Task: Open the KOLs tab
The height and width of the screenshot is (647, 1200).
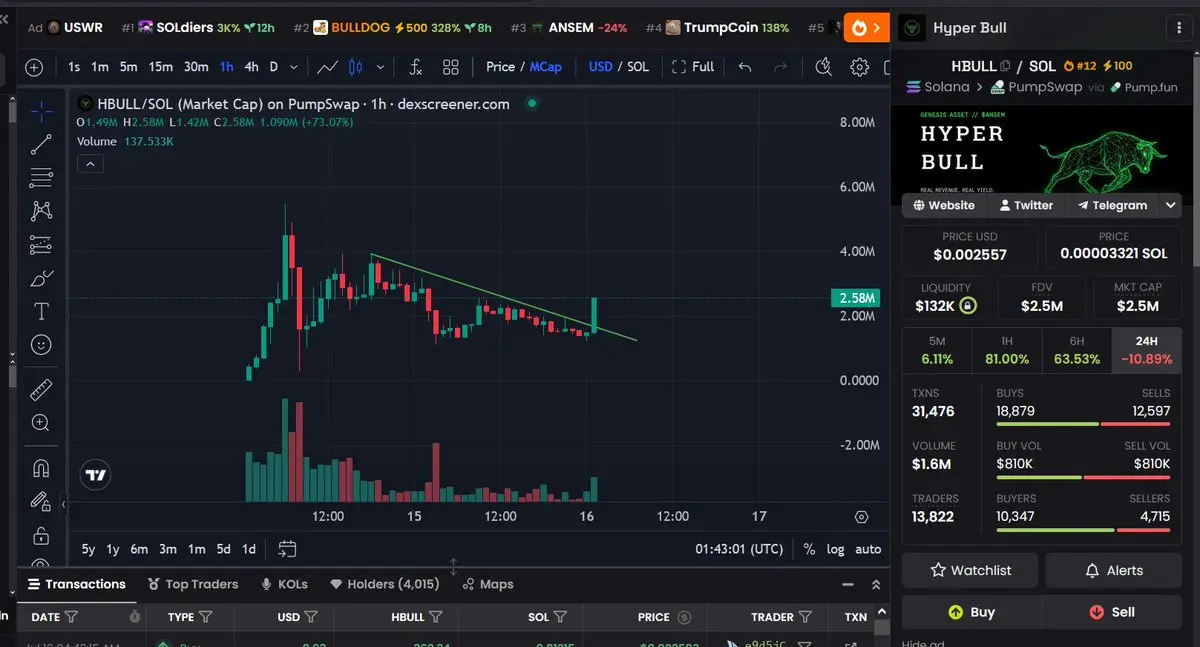Action: [x=284, y=584]
